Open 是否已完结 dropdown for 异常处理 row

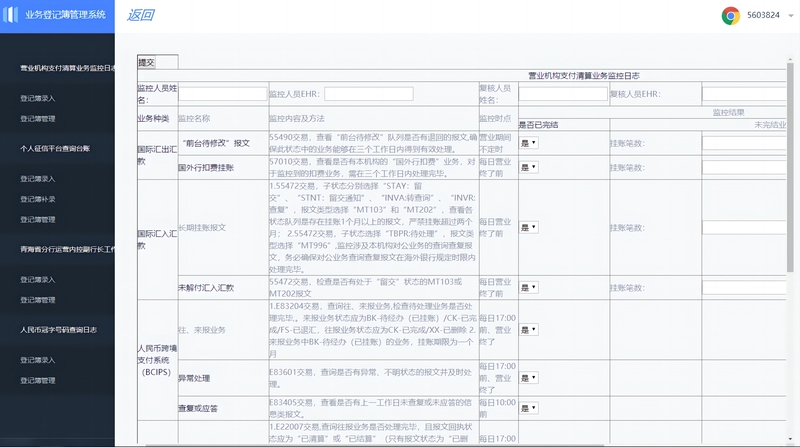(529, 378)
